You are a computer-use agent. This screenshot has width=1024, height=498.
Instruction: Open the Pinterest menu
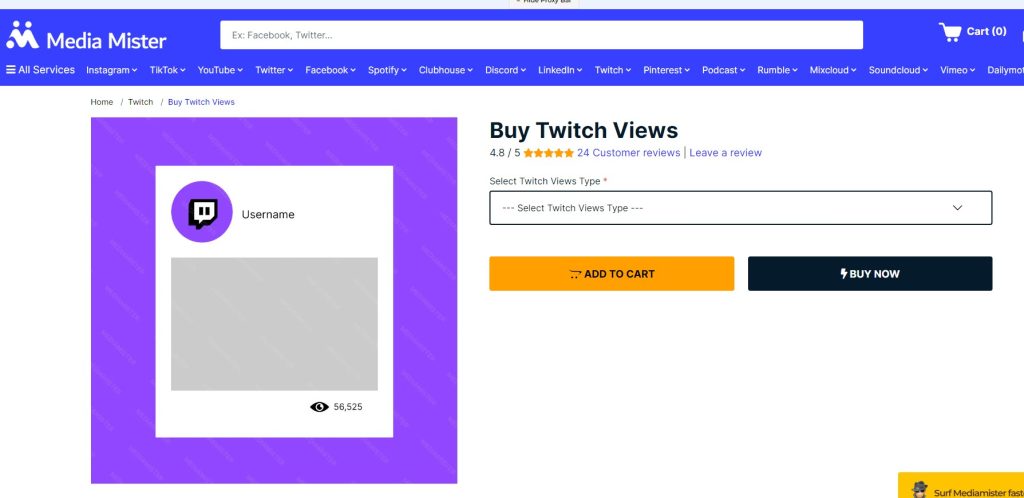click(667, 70)
